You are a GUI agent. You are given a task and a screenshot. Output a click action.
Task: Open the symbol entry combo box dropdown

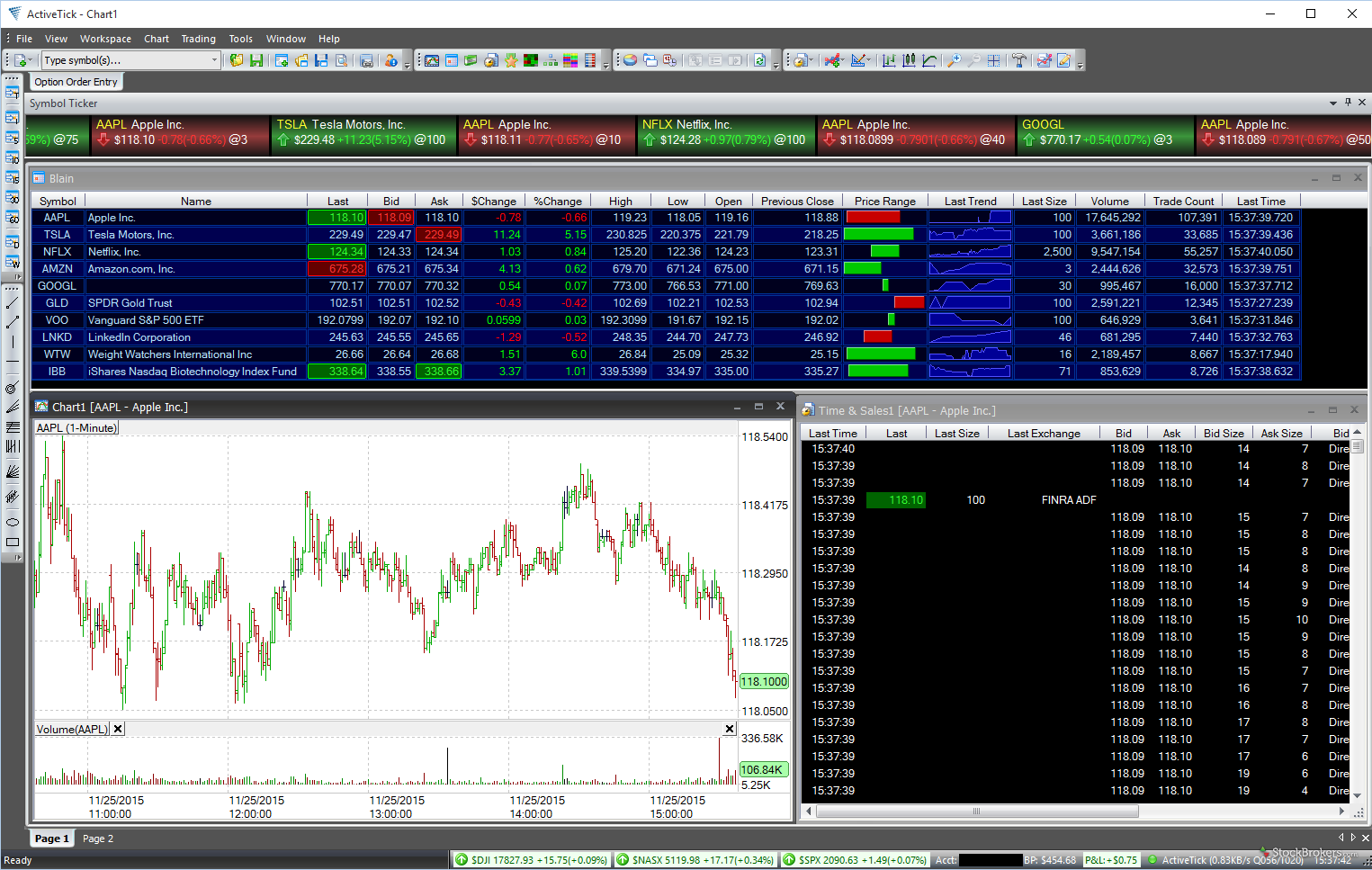click(x=214, y=60)
